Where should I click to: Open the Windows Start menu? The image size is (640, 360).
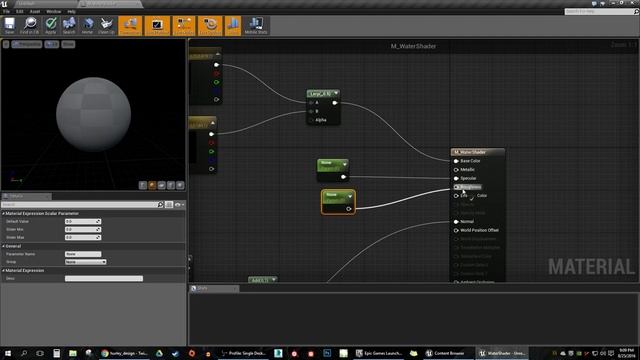pos(8,353)
